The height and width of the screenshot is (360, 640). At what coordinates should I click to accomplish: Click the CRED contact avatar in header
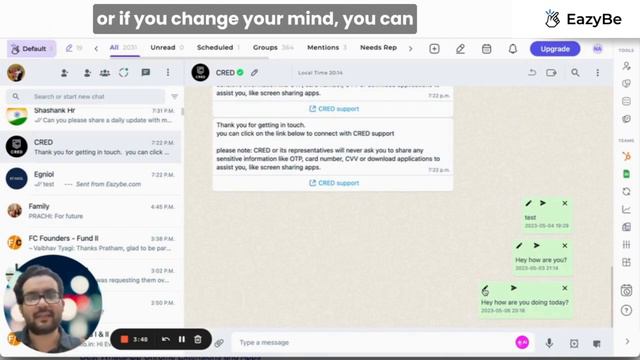(x=200, y=73)
